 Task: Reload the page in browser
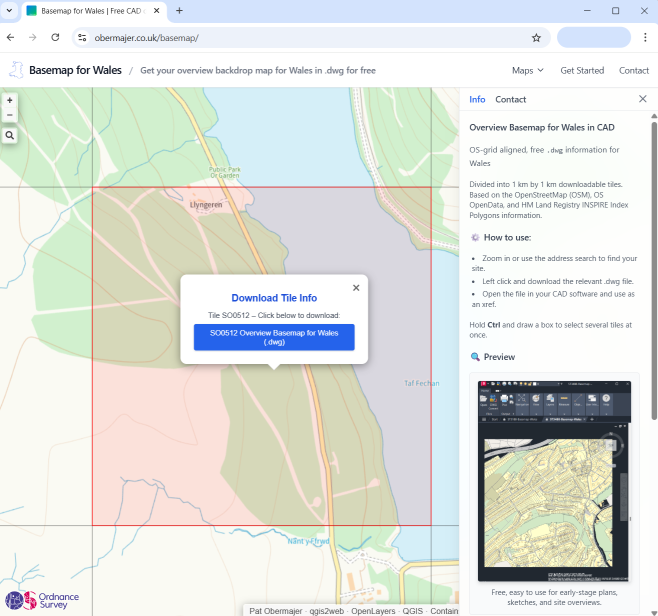55,37
